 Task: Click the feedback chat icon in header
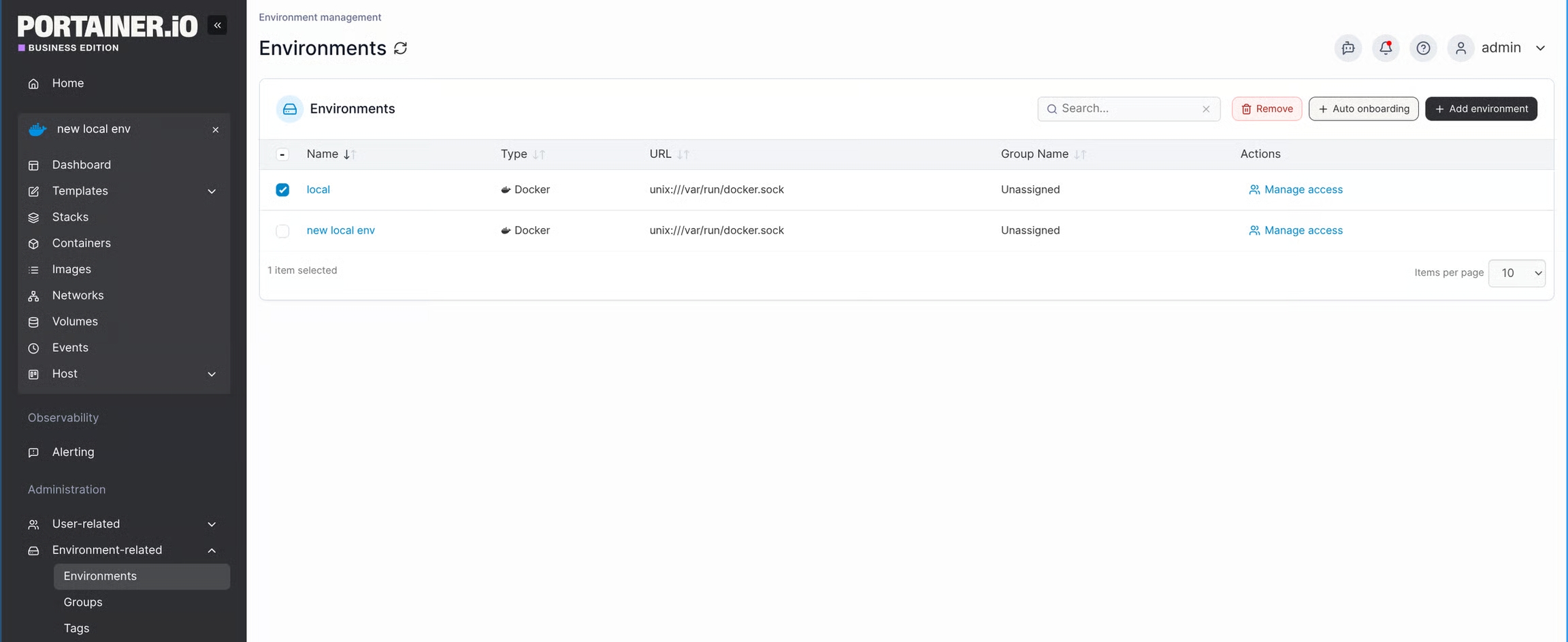[1347, 48]
